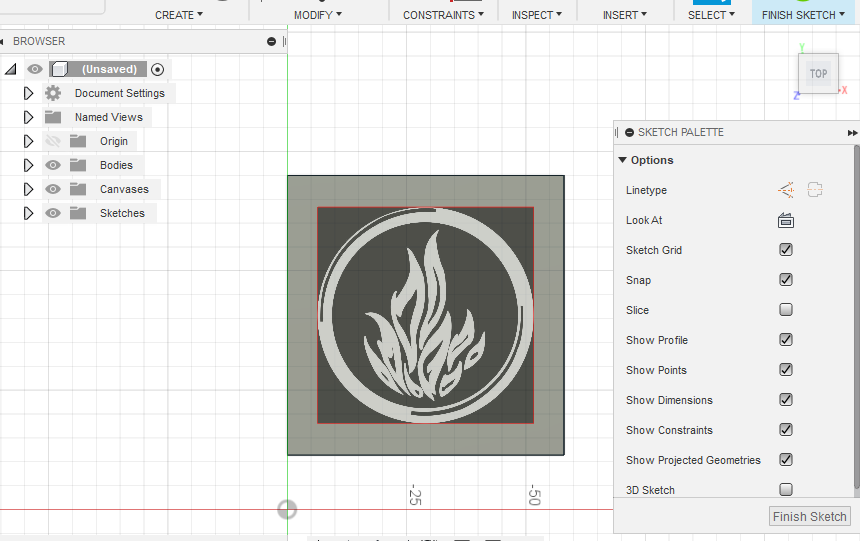
Task: Open the MODIFY dropdown menu
Action: click(x=318, y=15)
